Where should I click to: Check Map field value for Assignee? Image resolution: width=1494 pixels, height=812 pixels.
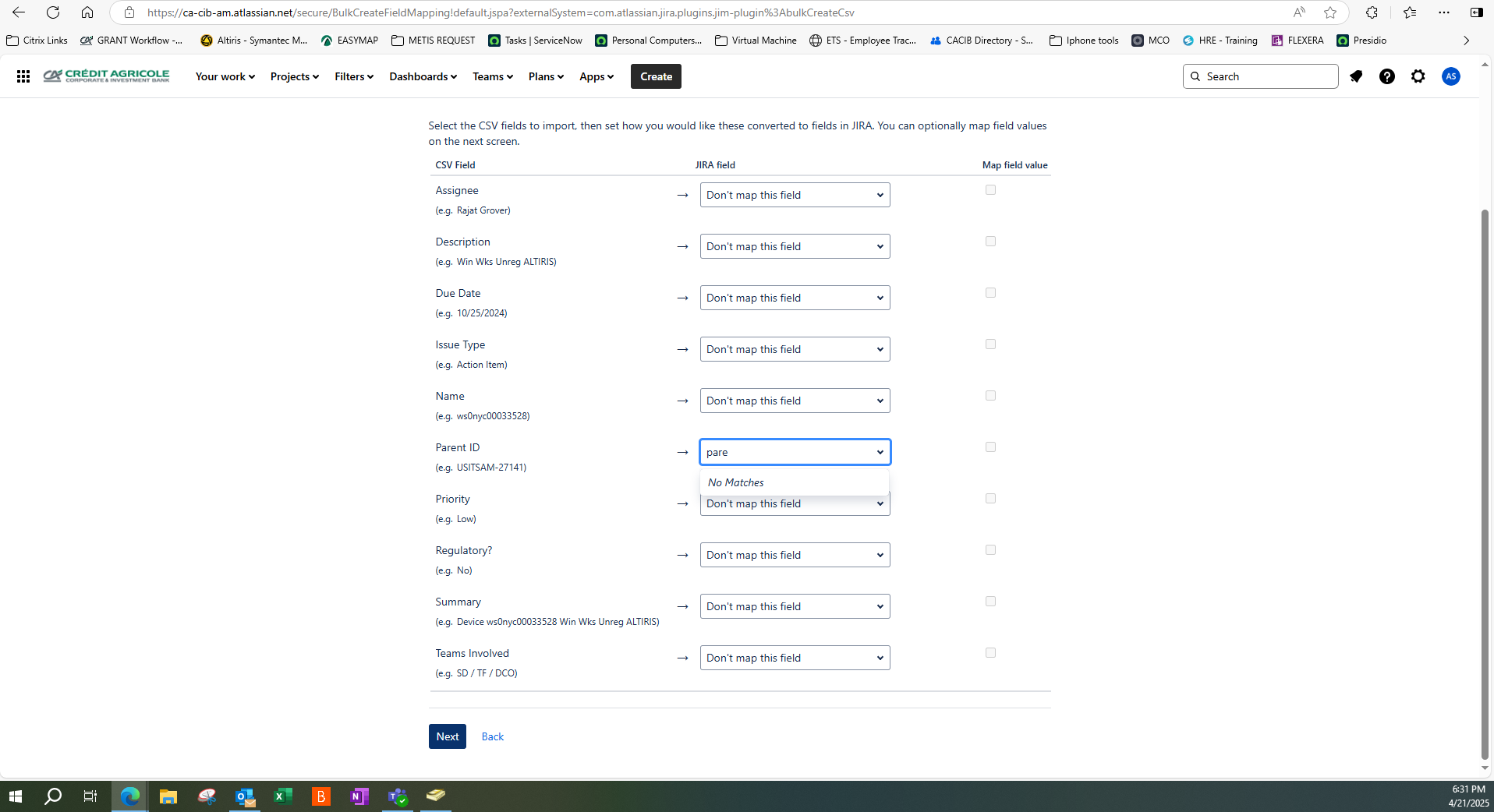coord(990,190)
